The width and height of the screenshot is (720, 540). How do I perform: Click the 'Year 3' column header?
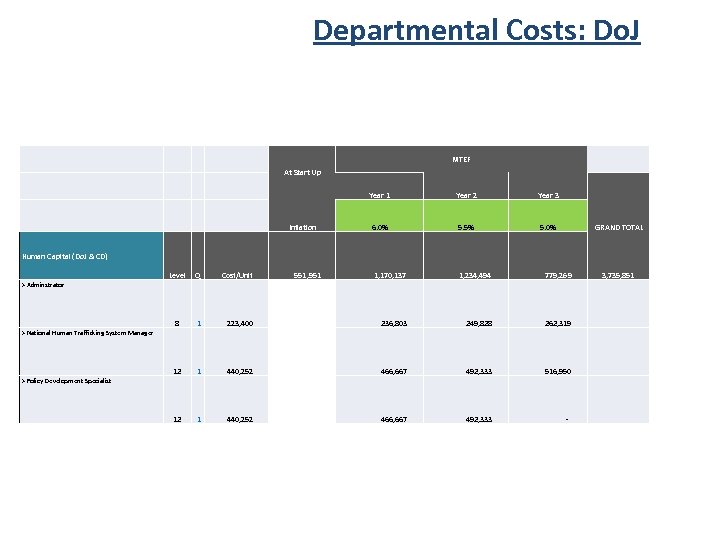[548, 195]
